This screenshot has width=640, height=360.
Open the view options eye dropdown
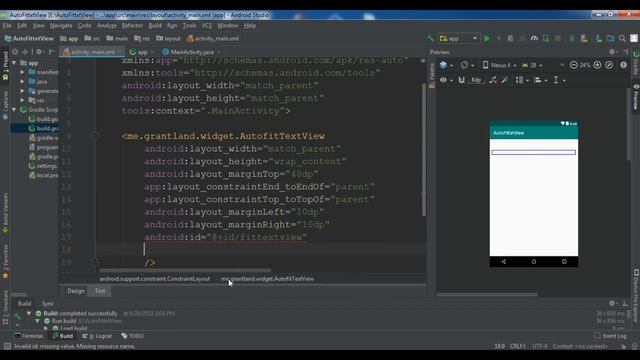[446, 80]
